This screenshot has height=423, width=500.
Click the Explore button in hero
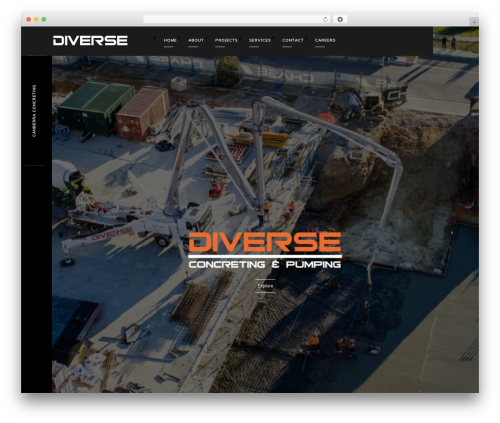tap(265, 286)
